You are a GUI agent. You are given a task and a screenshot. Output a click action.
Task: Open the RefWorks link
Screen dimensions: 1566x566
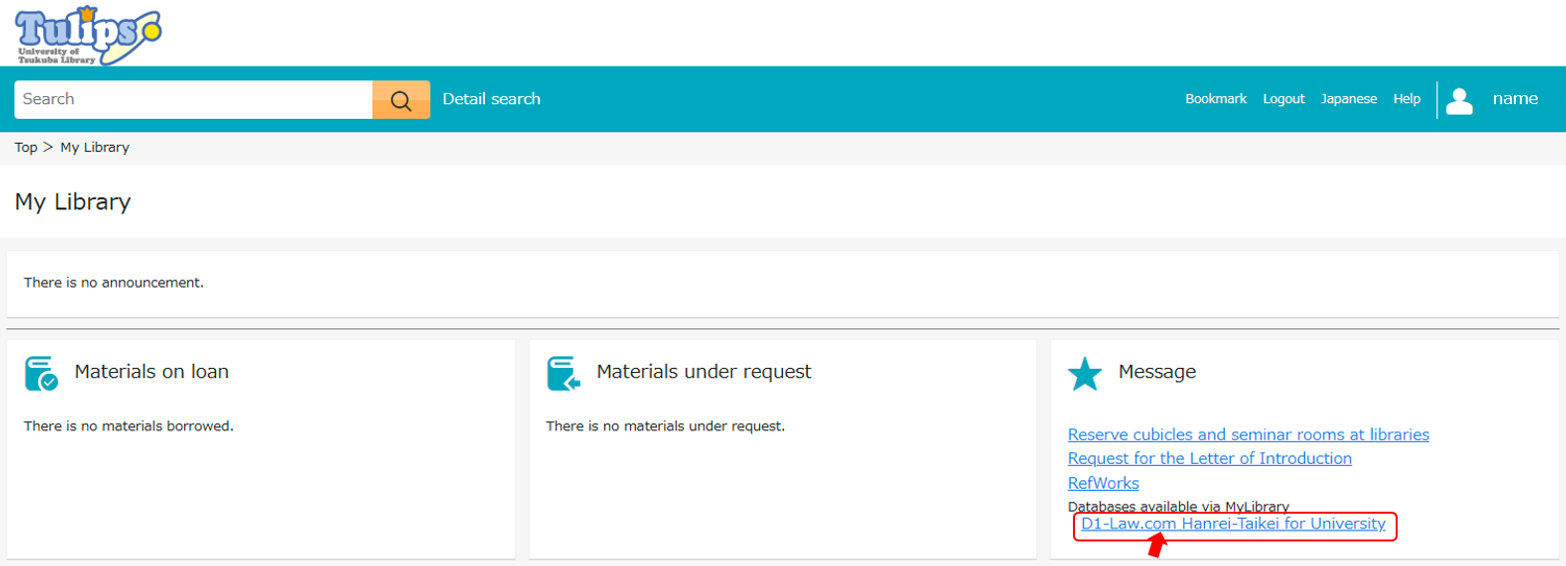click(1103, 483)
